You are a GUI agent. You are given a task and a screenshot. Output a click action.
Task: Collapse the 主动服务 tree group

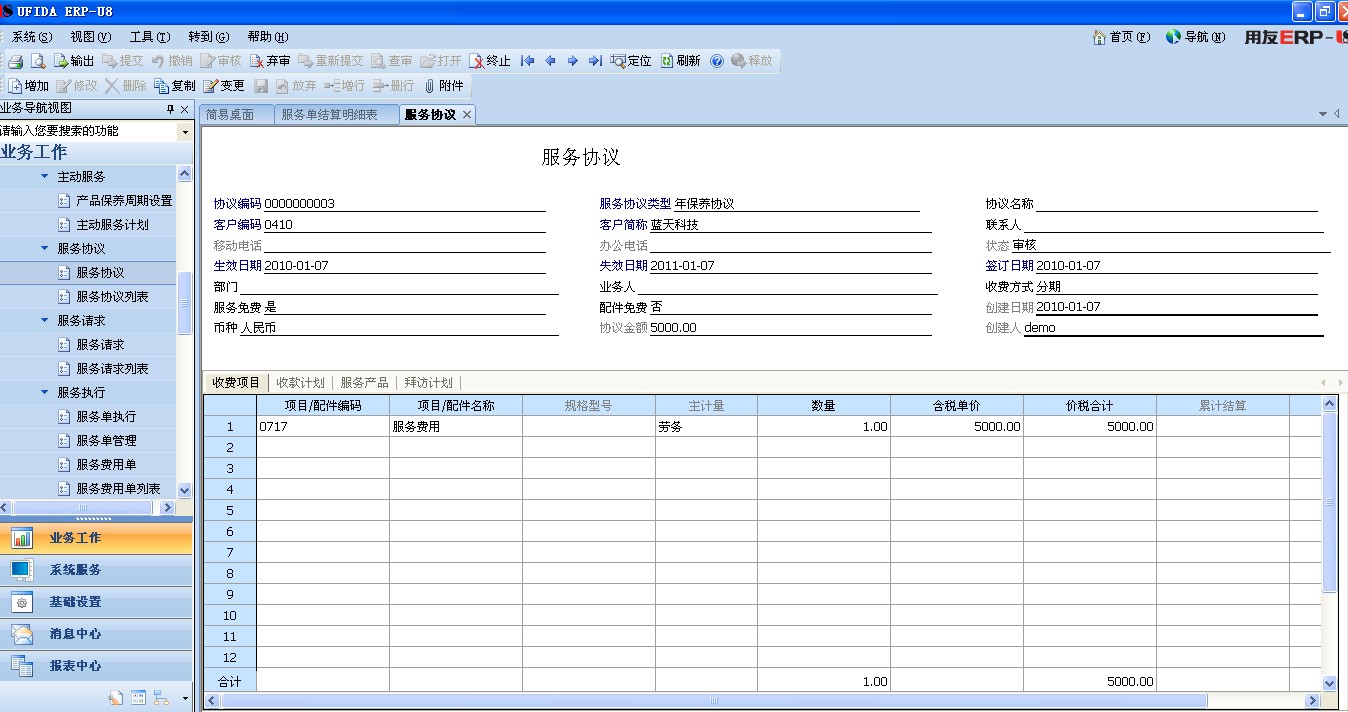pyautogui.click(x=45, y=177)
